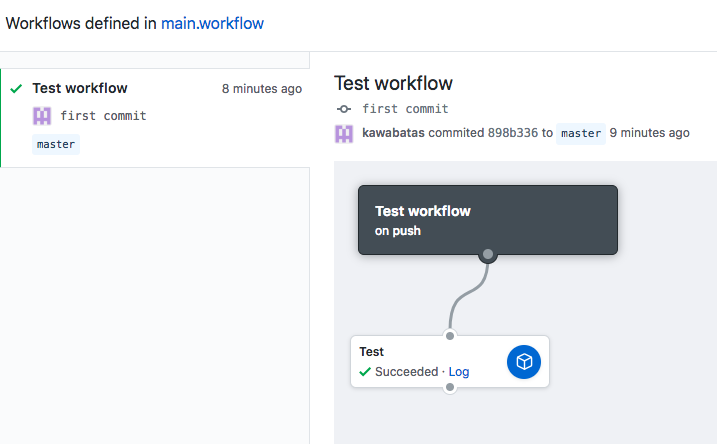The image size is (717, 444).
Task: Select the Test action node title
Action: (x=371, y=352)
